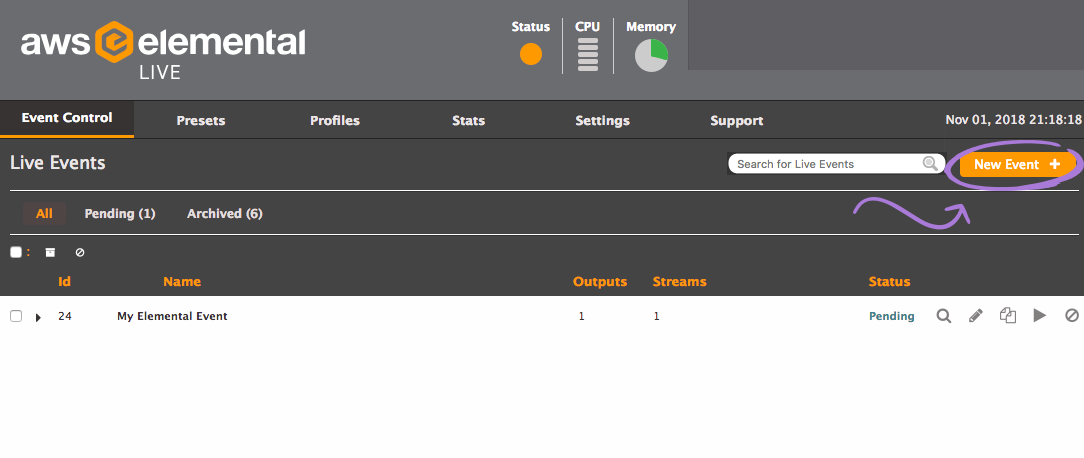Open the CPU usage bars indicator
The width and height of the screenshot is (1084, 458).
[x=588, y=55]
